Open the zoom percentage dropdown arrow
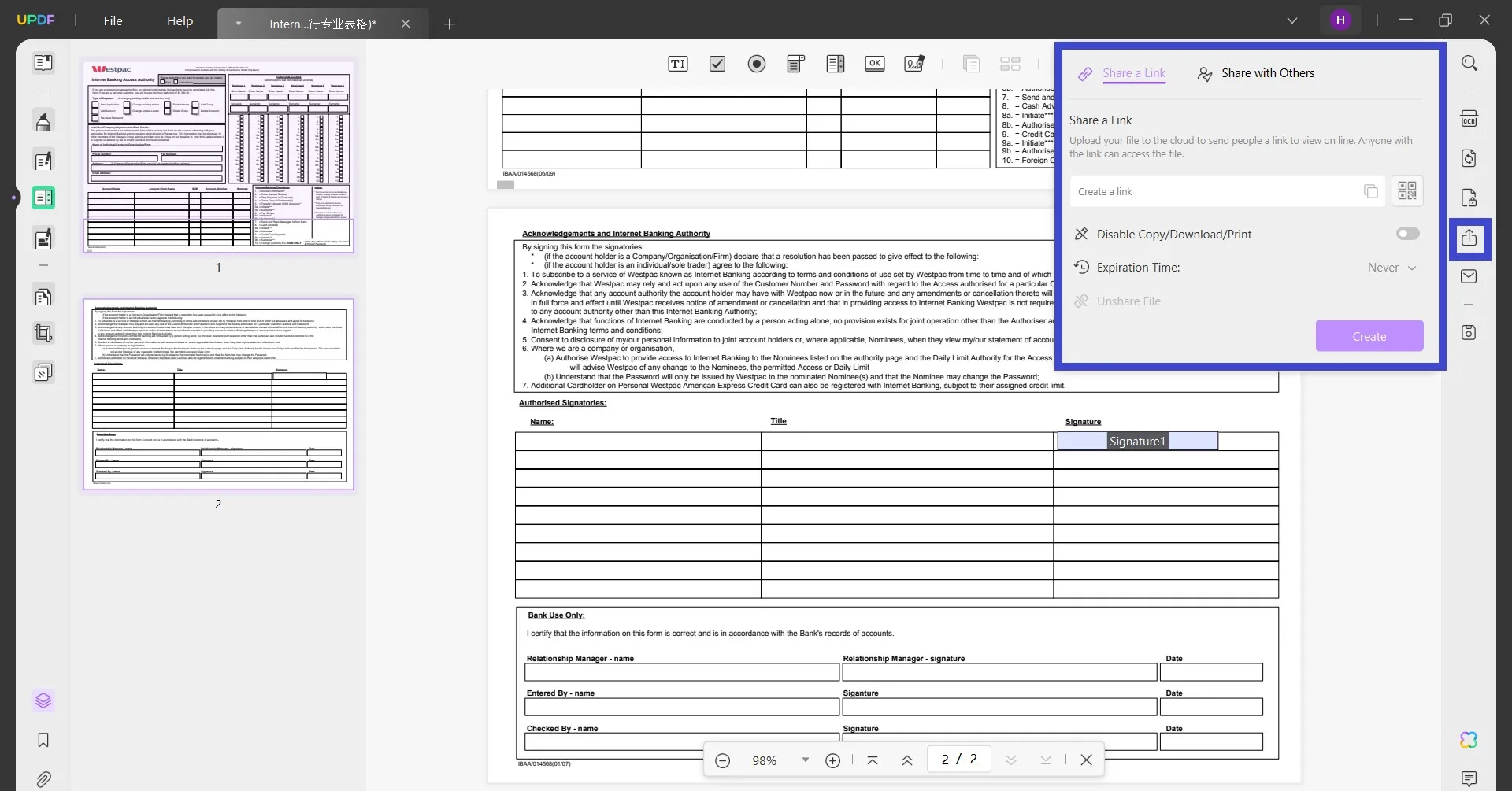 [x=806, y=760]
